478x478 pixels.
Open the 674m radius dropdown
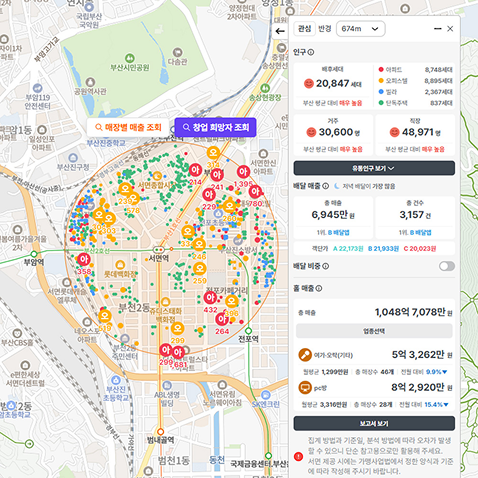tap(361, 29)
